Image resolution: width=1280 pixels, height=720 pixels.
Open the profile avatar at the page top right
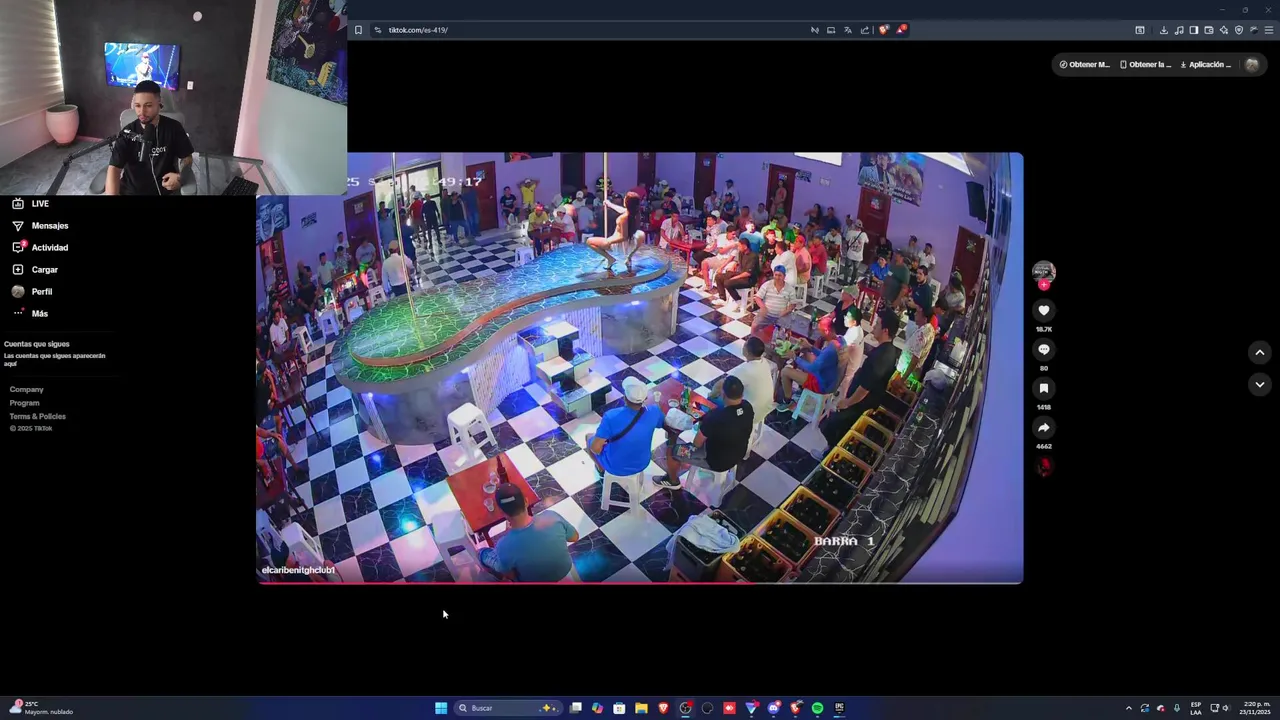coord(1252,64)
